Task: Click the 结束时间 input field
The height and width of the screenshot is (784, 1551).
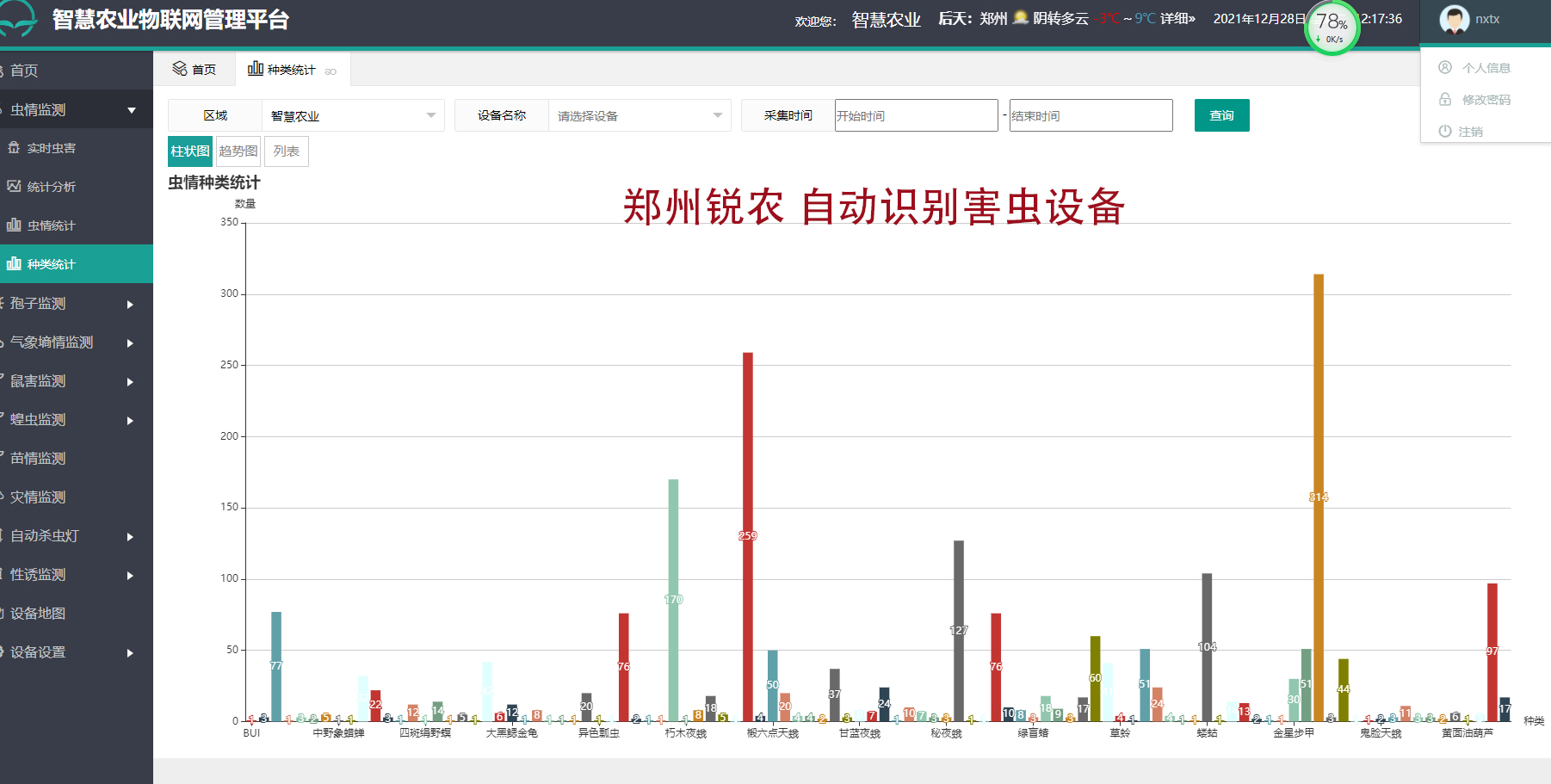Action: [x=1091, y=115]
